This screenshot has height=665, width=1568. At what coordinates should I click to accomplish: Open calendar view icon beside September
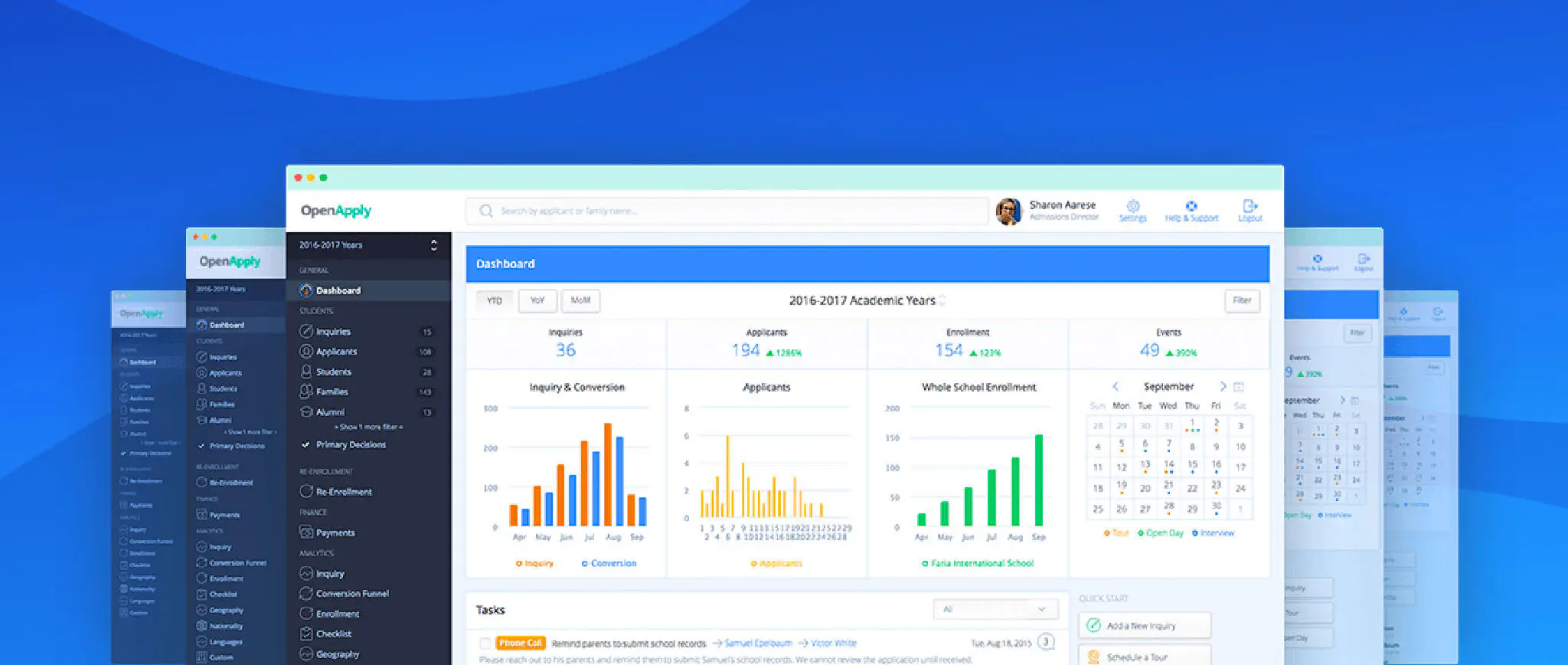coord(1239,387)
